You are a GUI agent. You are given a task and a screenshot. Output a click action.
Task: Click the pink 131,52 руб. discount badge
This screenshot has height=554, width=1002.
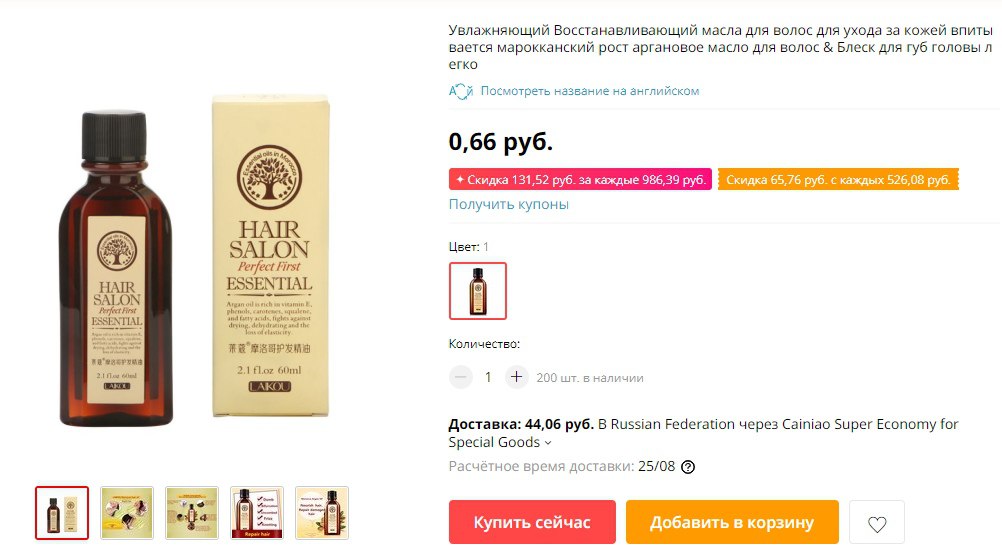(x=580, y=180)
